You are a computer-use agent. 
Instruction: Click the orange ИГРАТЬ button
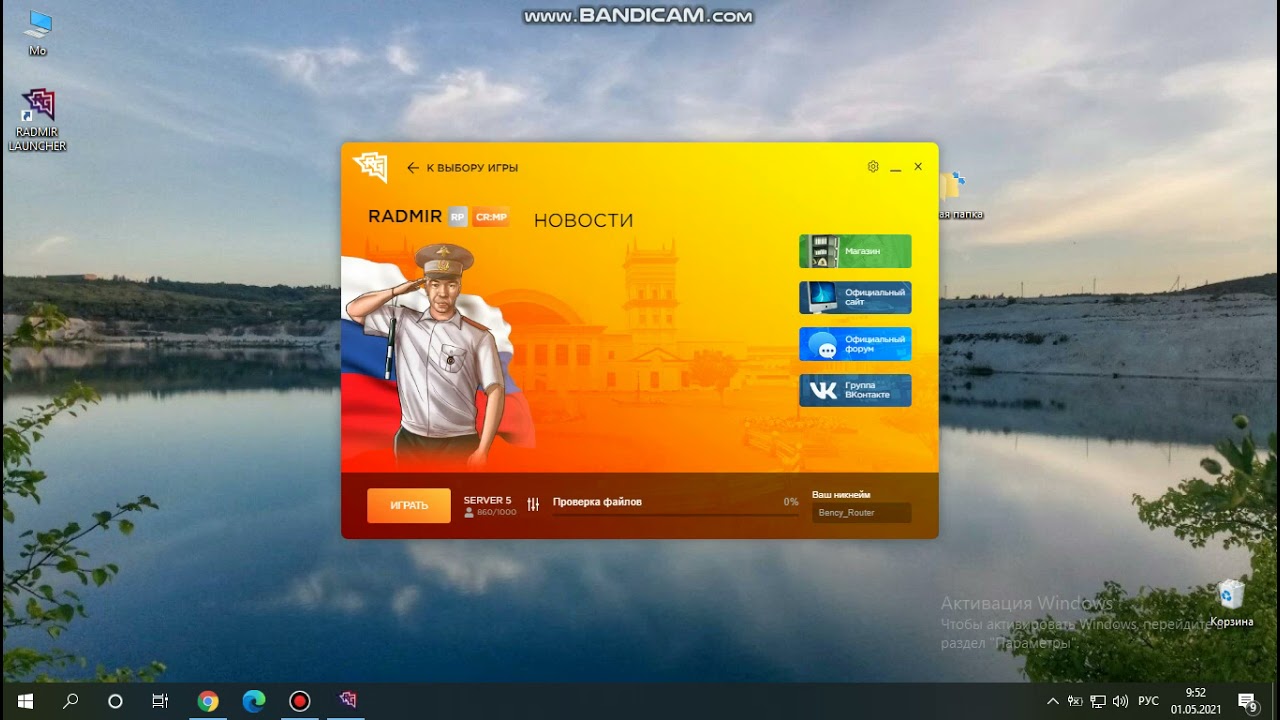(409, 505)
